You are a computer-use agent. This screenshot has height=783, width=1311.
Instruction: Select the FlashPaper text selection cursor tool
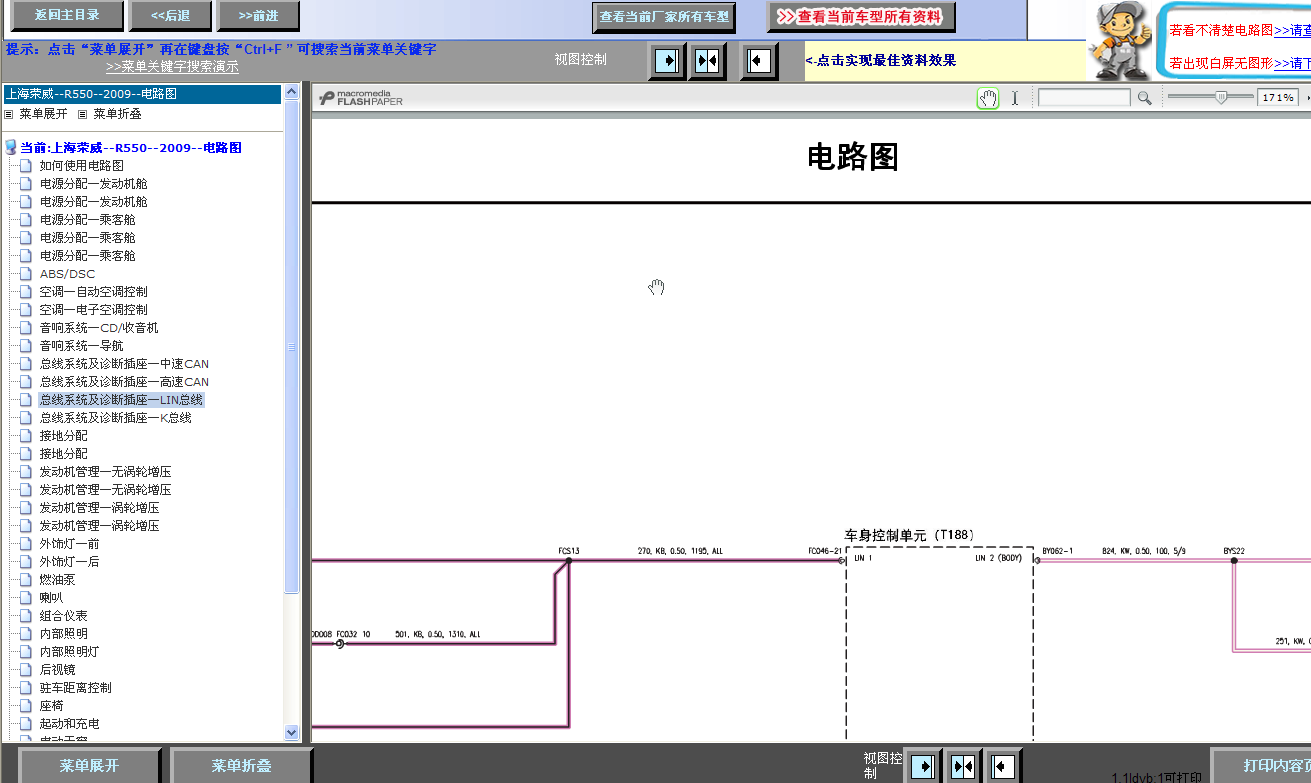point(1015,98)
